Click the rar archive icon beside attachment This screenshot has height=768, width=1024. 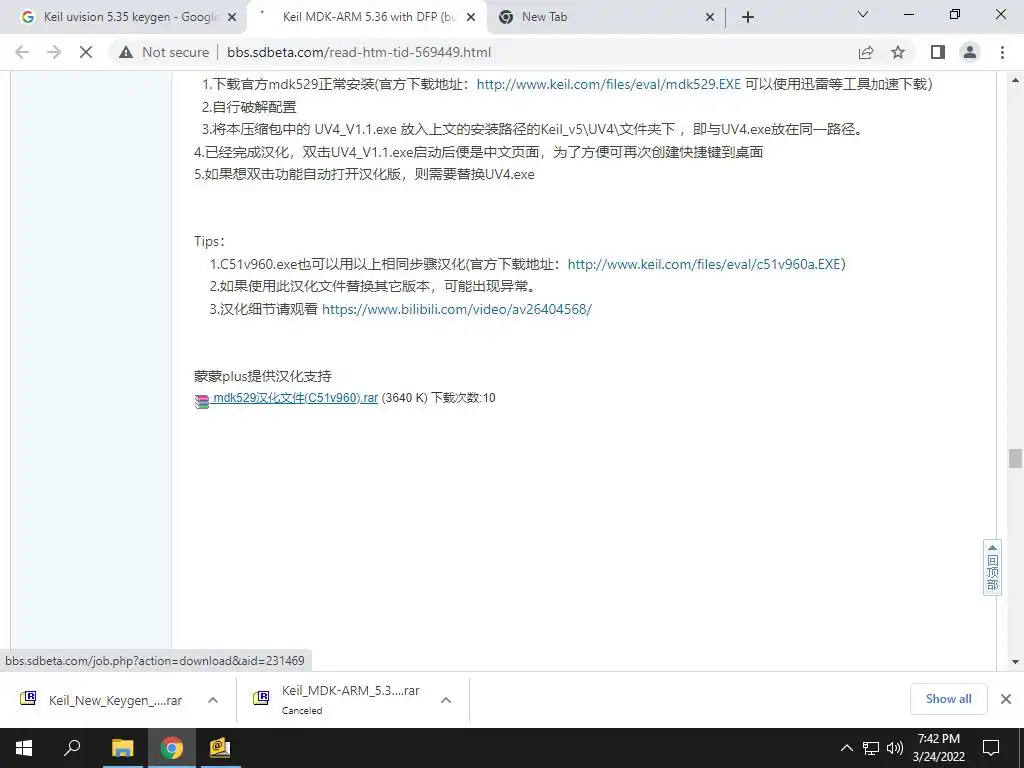coord(202,401)
